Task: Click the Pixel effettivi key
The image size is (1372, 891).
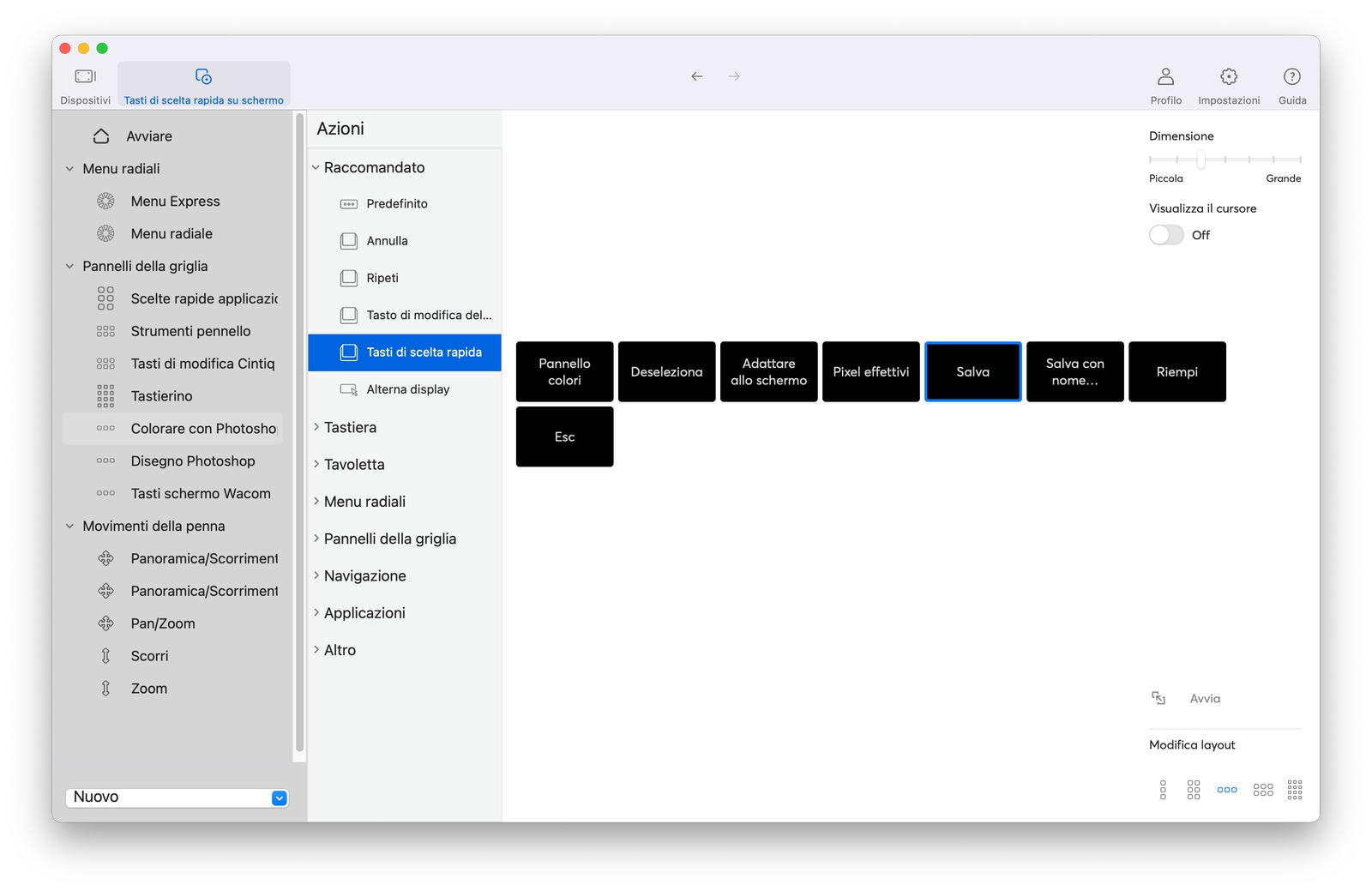Action: (x=871, y=371)
